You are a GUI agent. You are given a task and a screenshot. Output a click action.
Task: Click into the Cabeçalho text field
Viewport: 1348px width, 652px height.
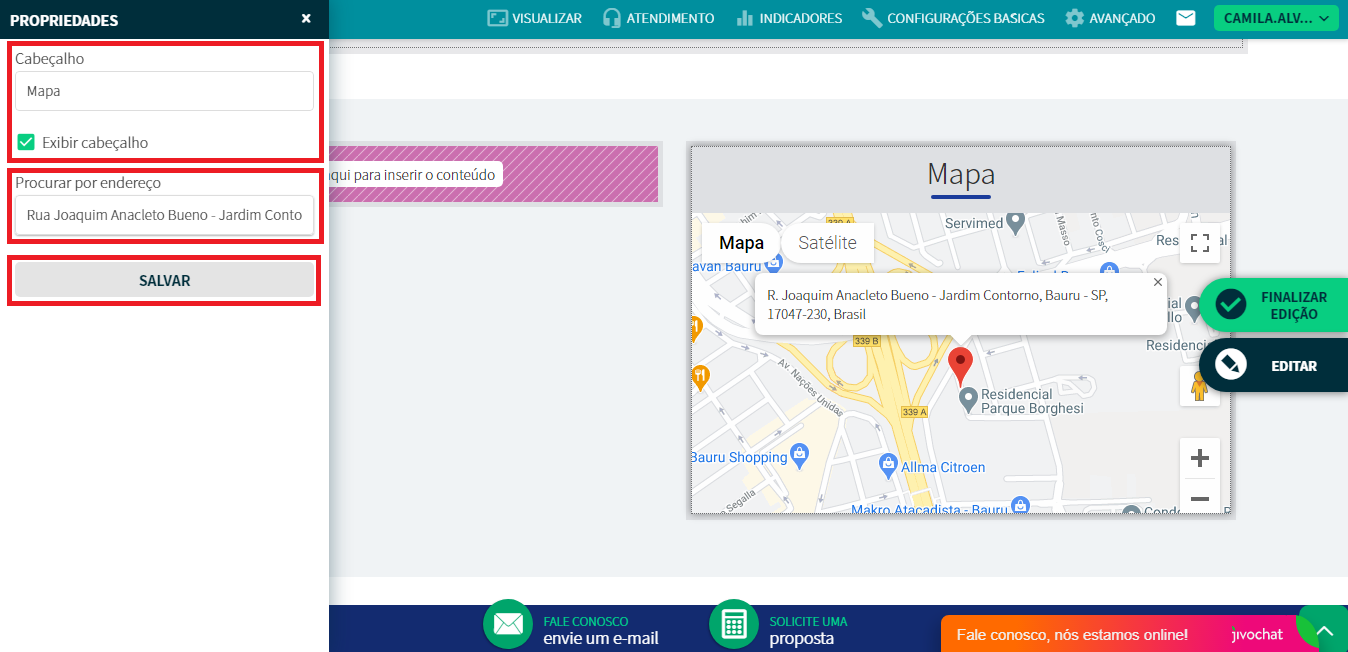[x=164, y=91]
